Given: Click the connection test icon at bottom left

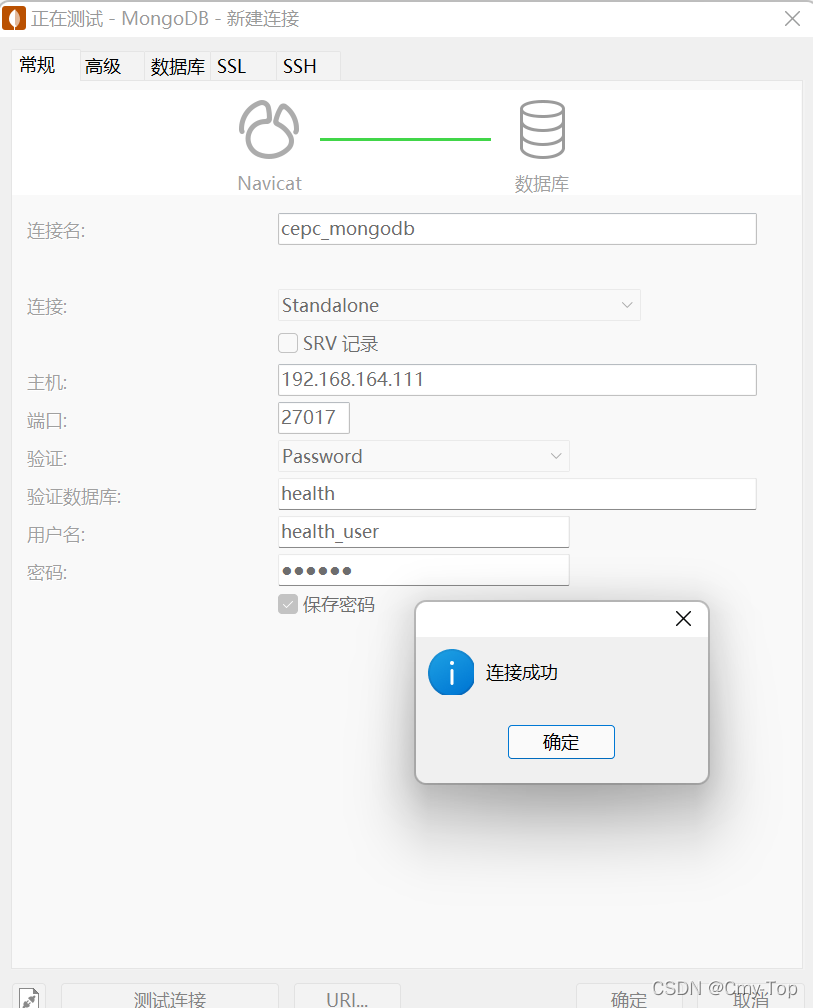Looking at the screenshot, I should (28, 996).
